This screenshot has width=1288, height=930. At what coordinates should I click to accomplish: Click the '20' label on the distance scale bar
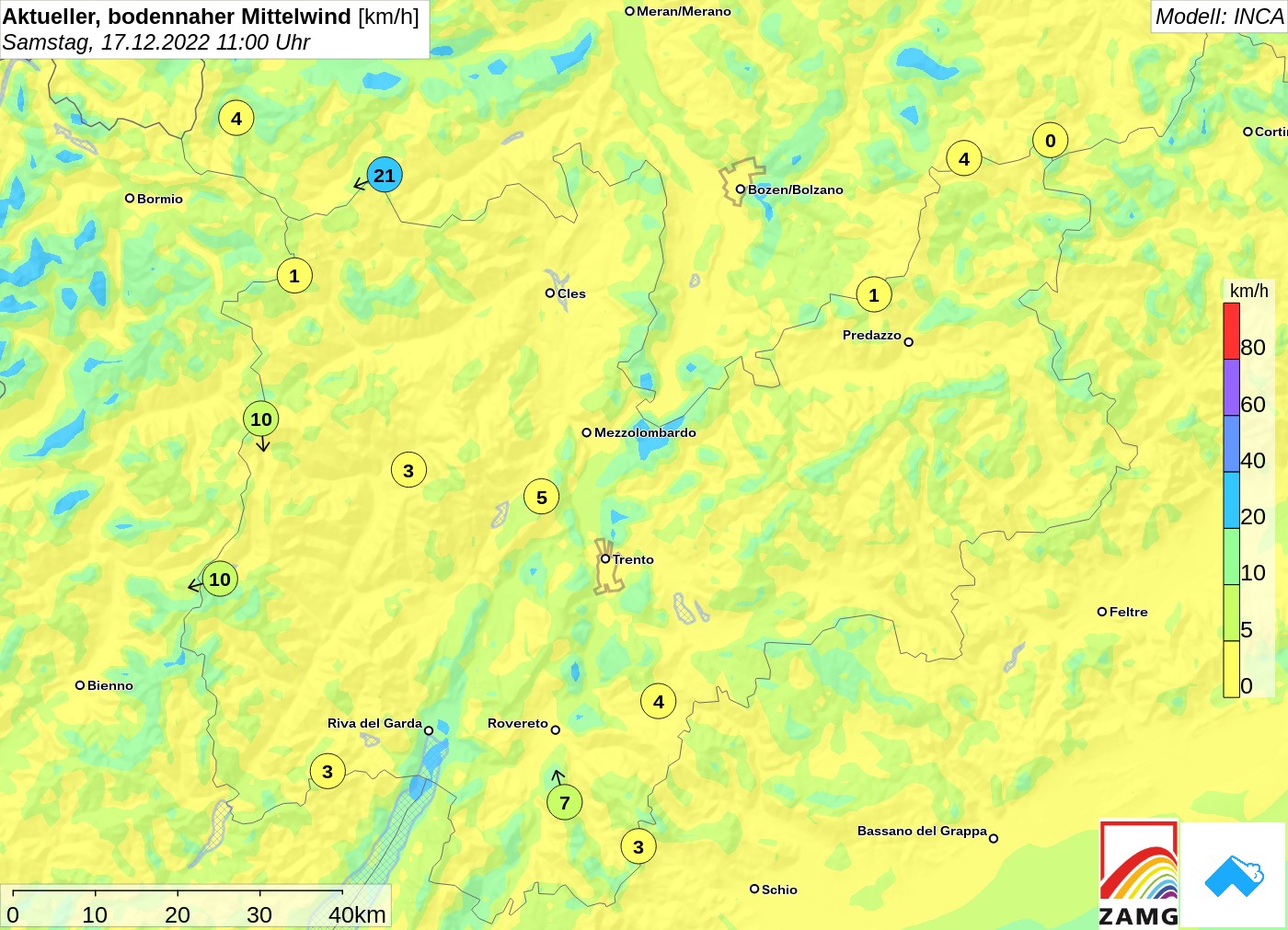click(x=178, y=914)
